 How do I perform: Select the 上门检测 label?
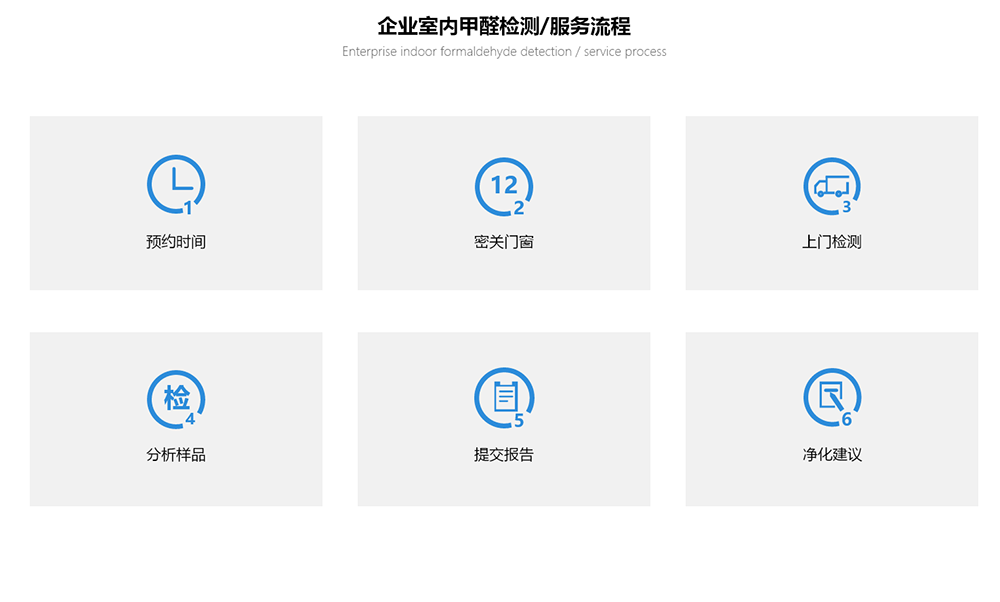click(832, 242)
